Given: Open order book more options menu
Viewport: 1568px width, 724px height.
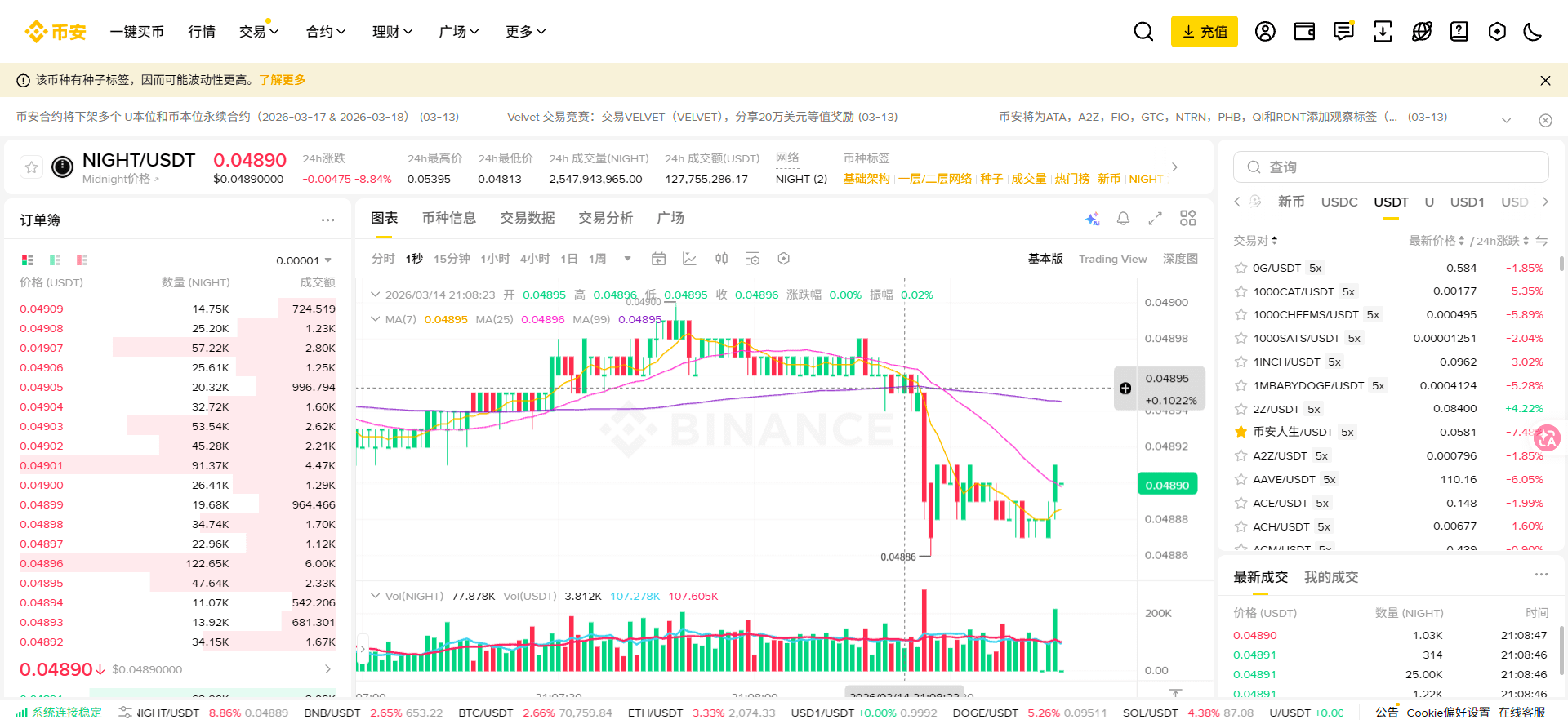Looking at the screenshot, I should point(327,220).
